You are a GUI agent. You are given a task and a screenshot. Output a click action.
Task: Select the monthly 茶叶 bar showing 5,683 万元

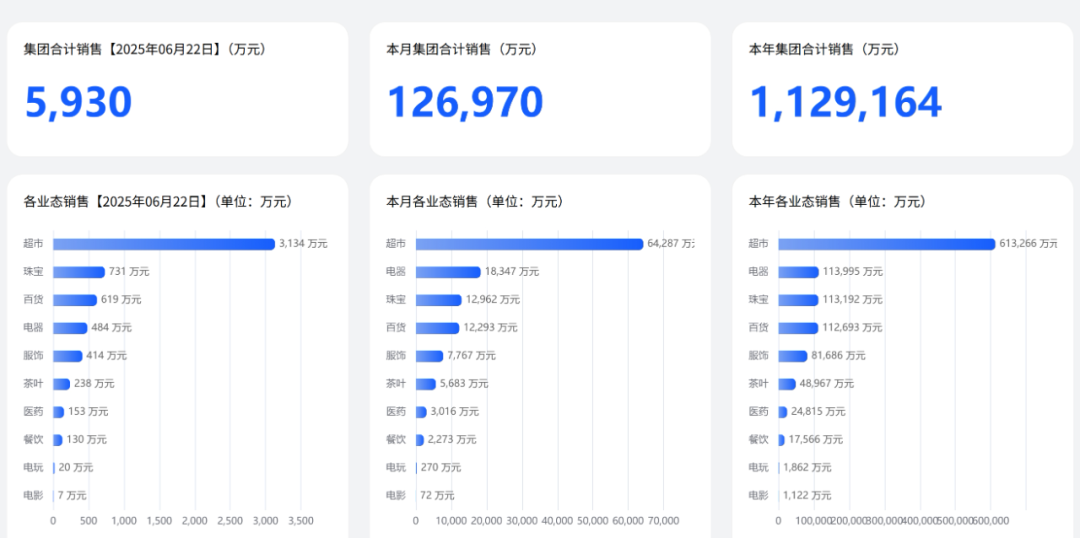pyautogui.click(x=426, y=384)
